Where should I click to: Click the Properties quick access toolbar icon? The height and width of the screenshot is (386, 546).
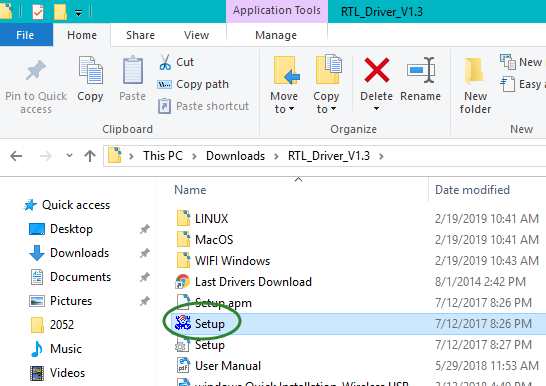pos(38,11)
